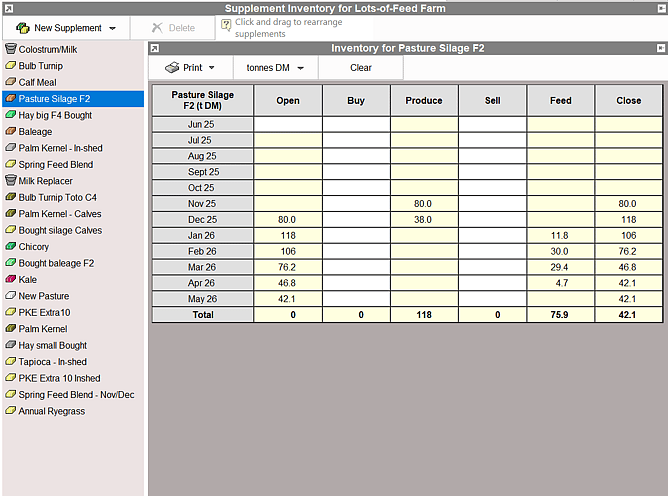The width and height of the screenshot is (668, 496).
Task: Click the Produce column header
Action: pyautogui.click(x=424, y=101)
